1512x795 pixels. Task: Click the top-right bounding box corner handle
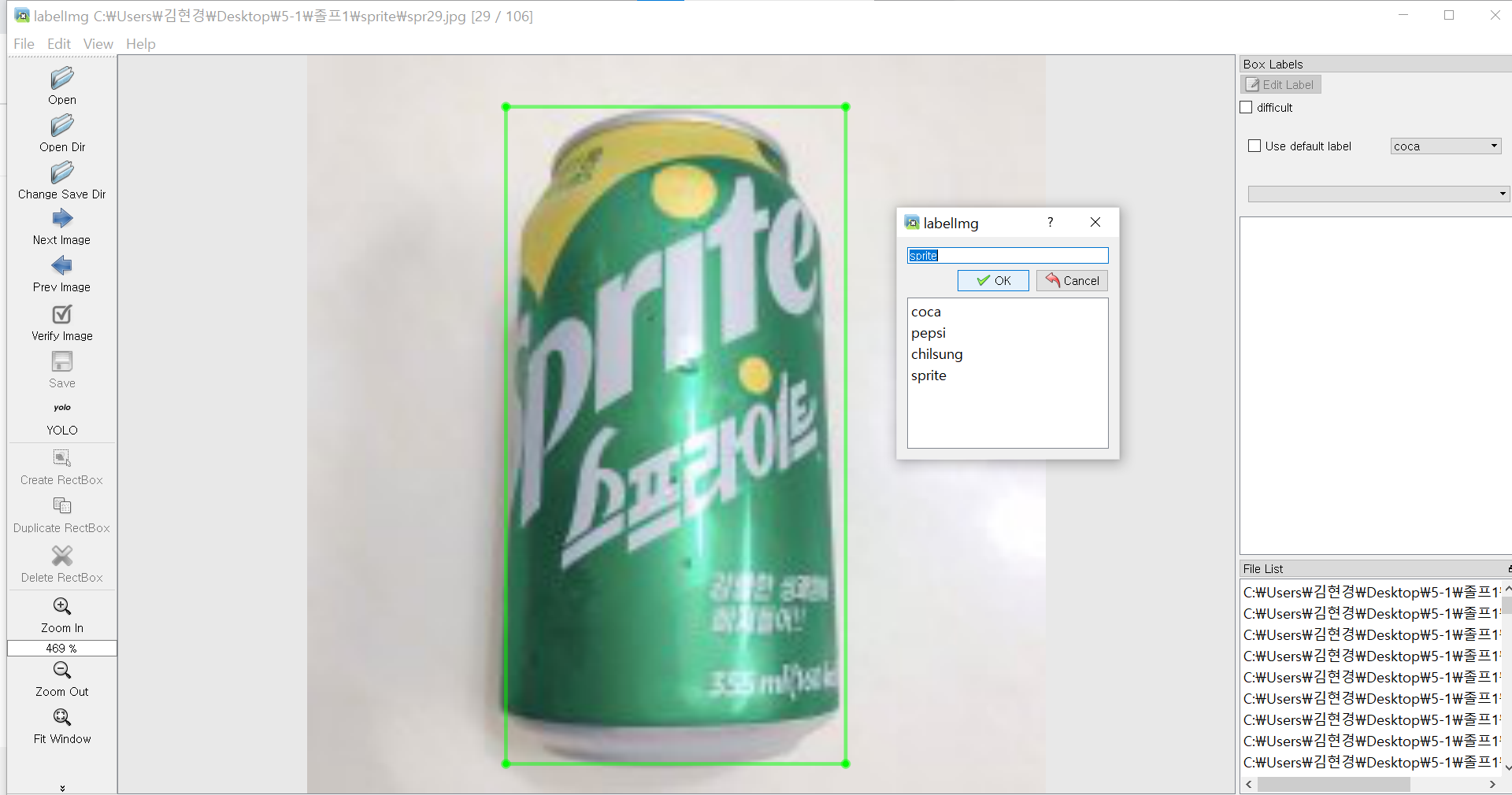click(846, 106)
